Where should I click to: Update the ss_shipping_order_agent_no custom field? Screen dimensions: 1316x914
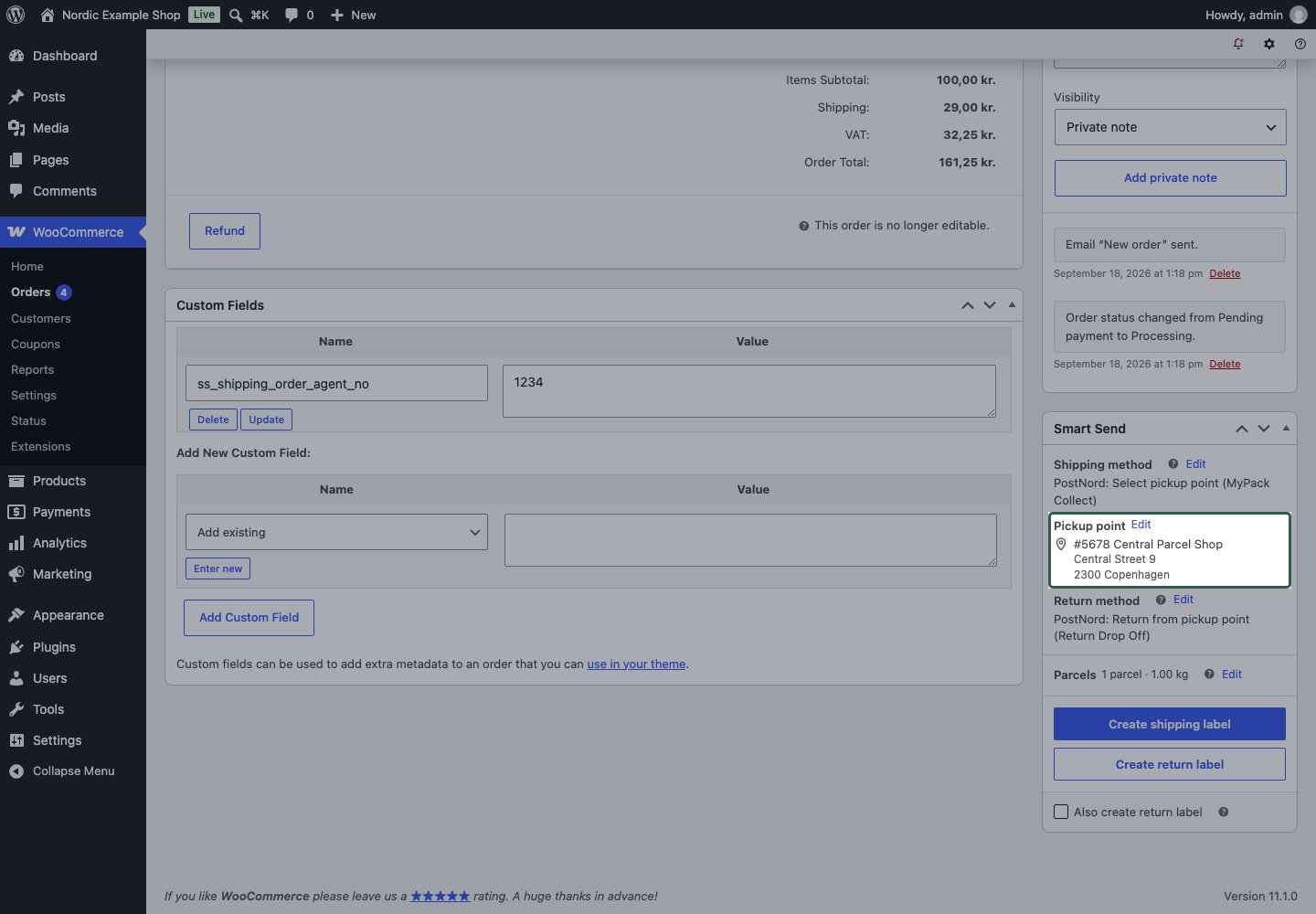[267, 420]
